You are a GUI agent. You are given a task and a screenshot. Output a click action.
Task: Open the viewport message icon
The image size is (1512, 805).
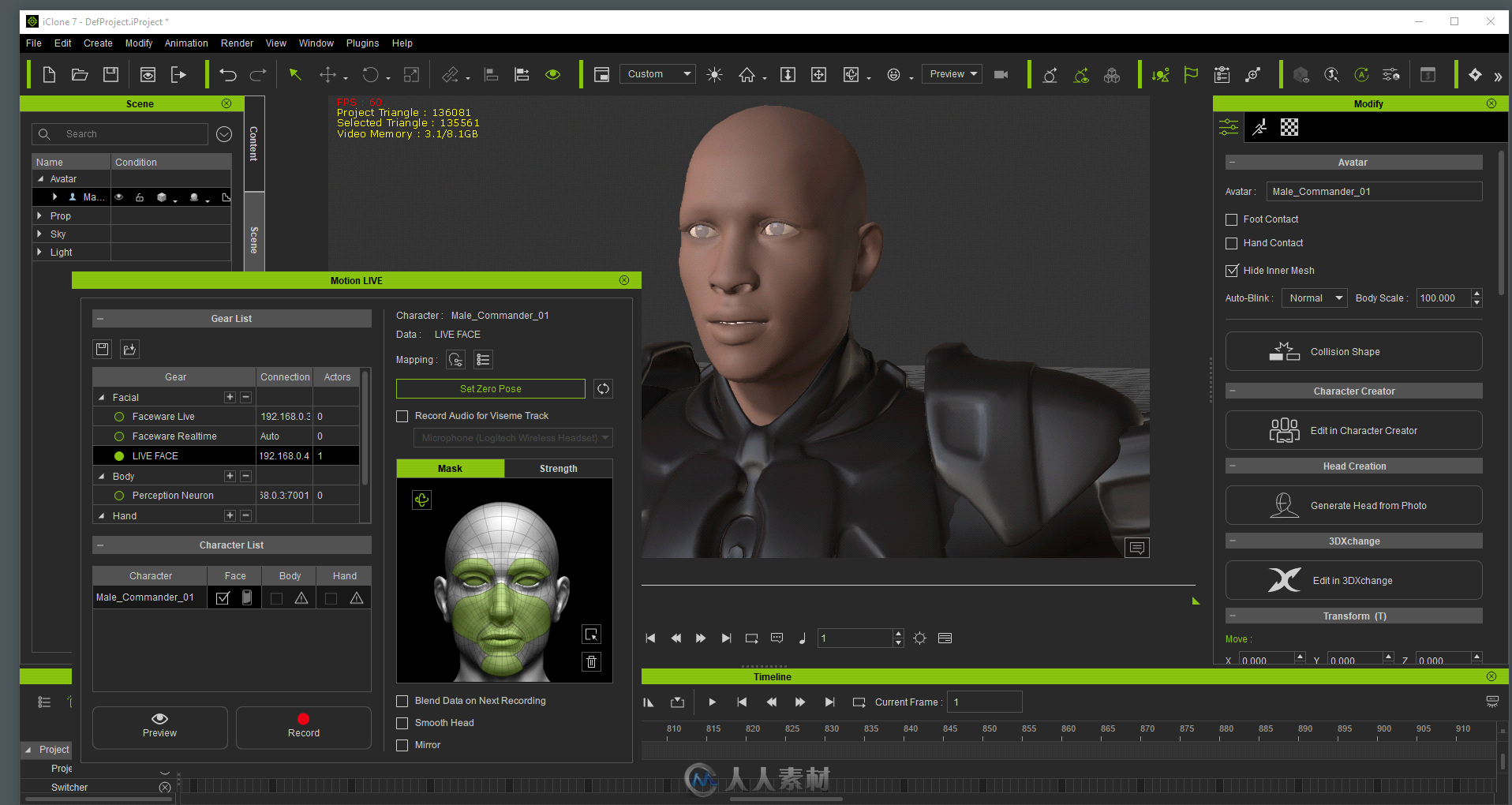1137,547
